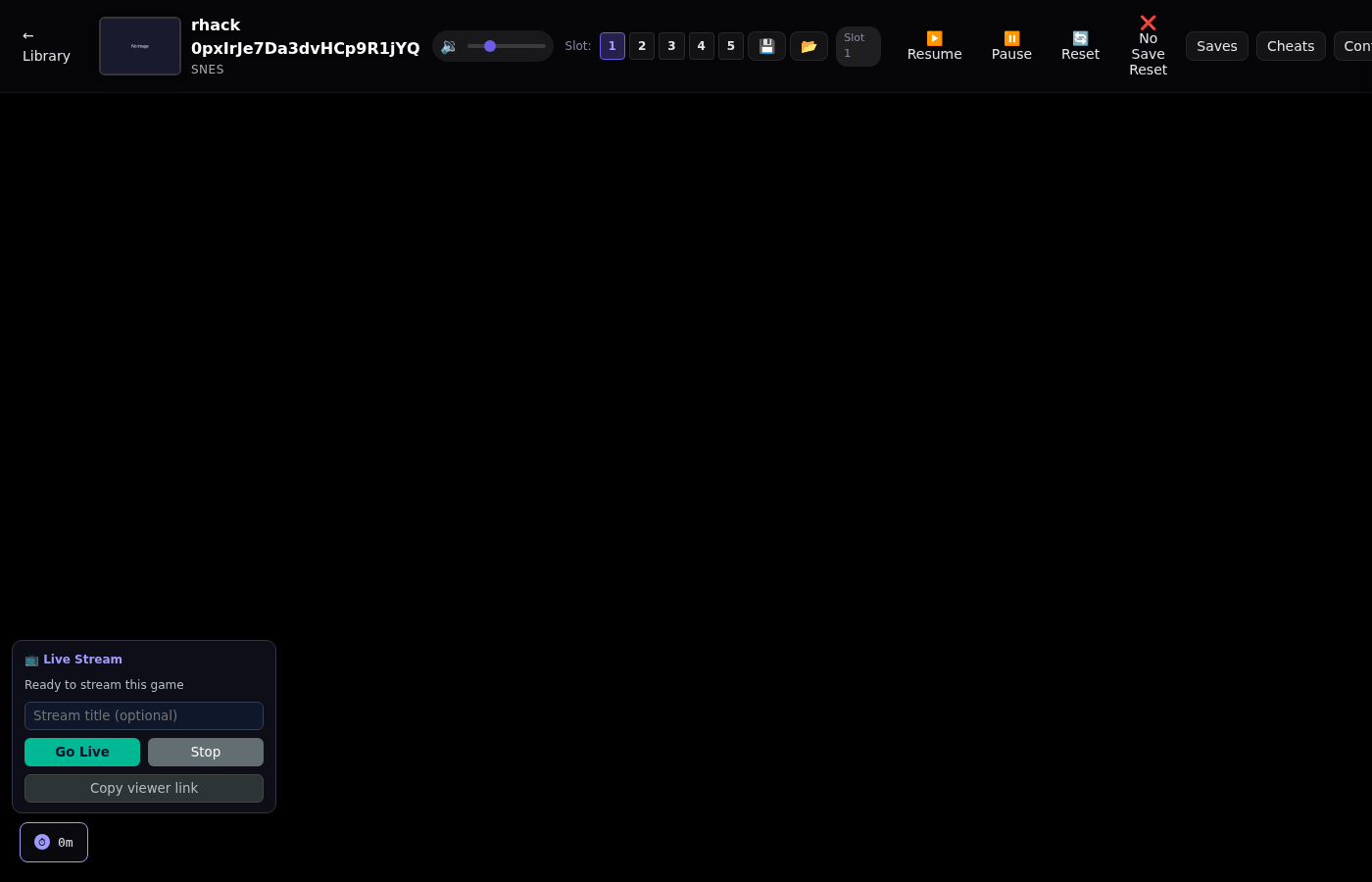1372x882 pixels.
Task: Choose No Save Reset
Action: pyautogui.click(x=1148, y=46)
